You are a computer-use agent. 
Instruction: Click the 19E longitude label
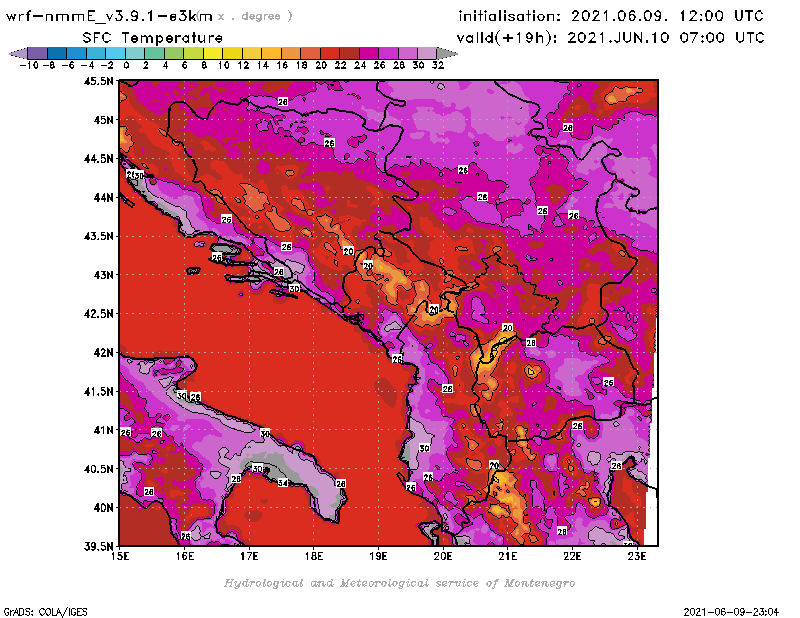pyautogui.click(x=378, y=556)
